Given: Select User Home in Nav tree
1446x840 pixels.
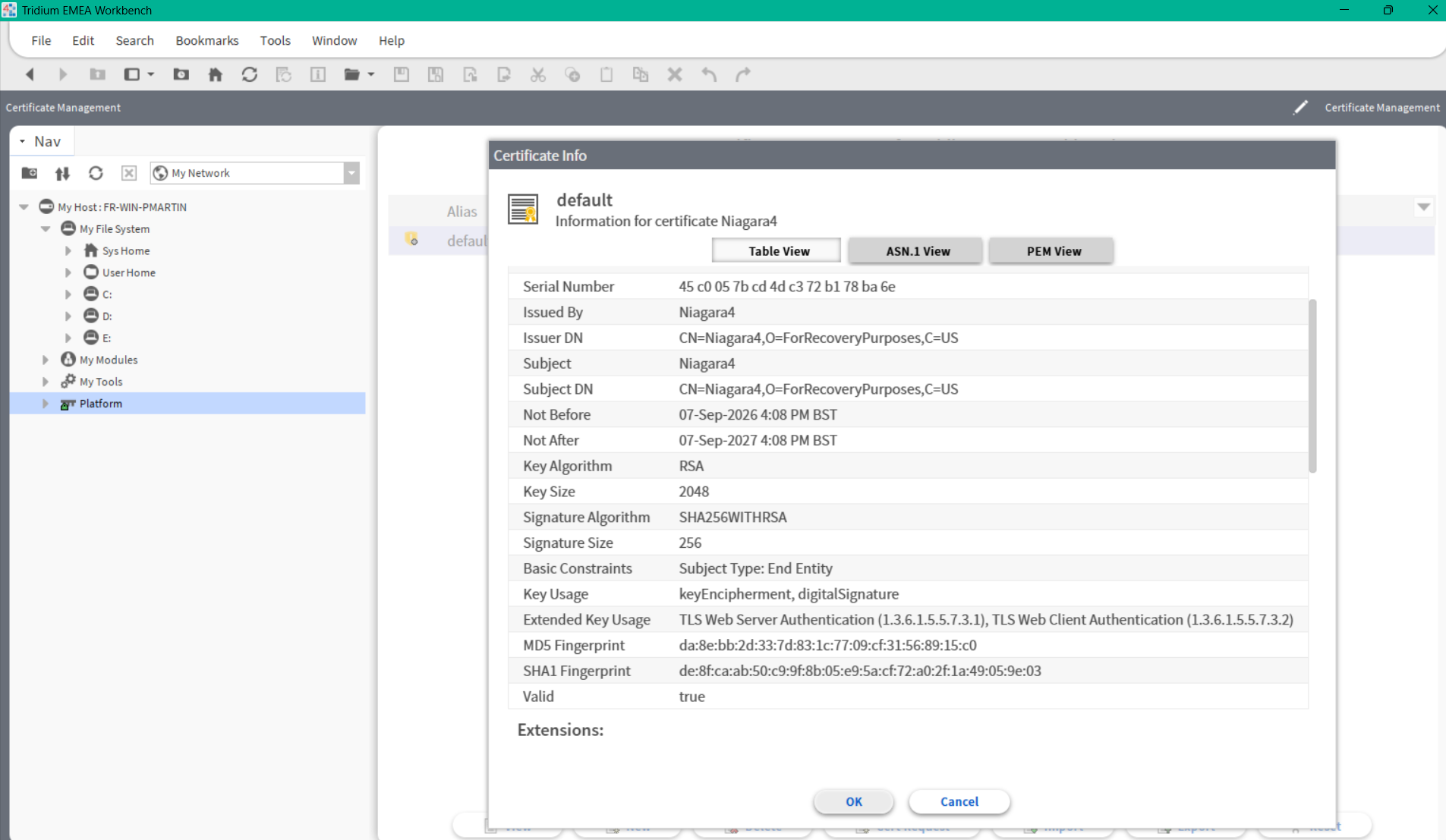Looking at the screenshot, I should tap(128, 272).
